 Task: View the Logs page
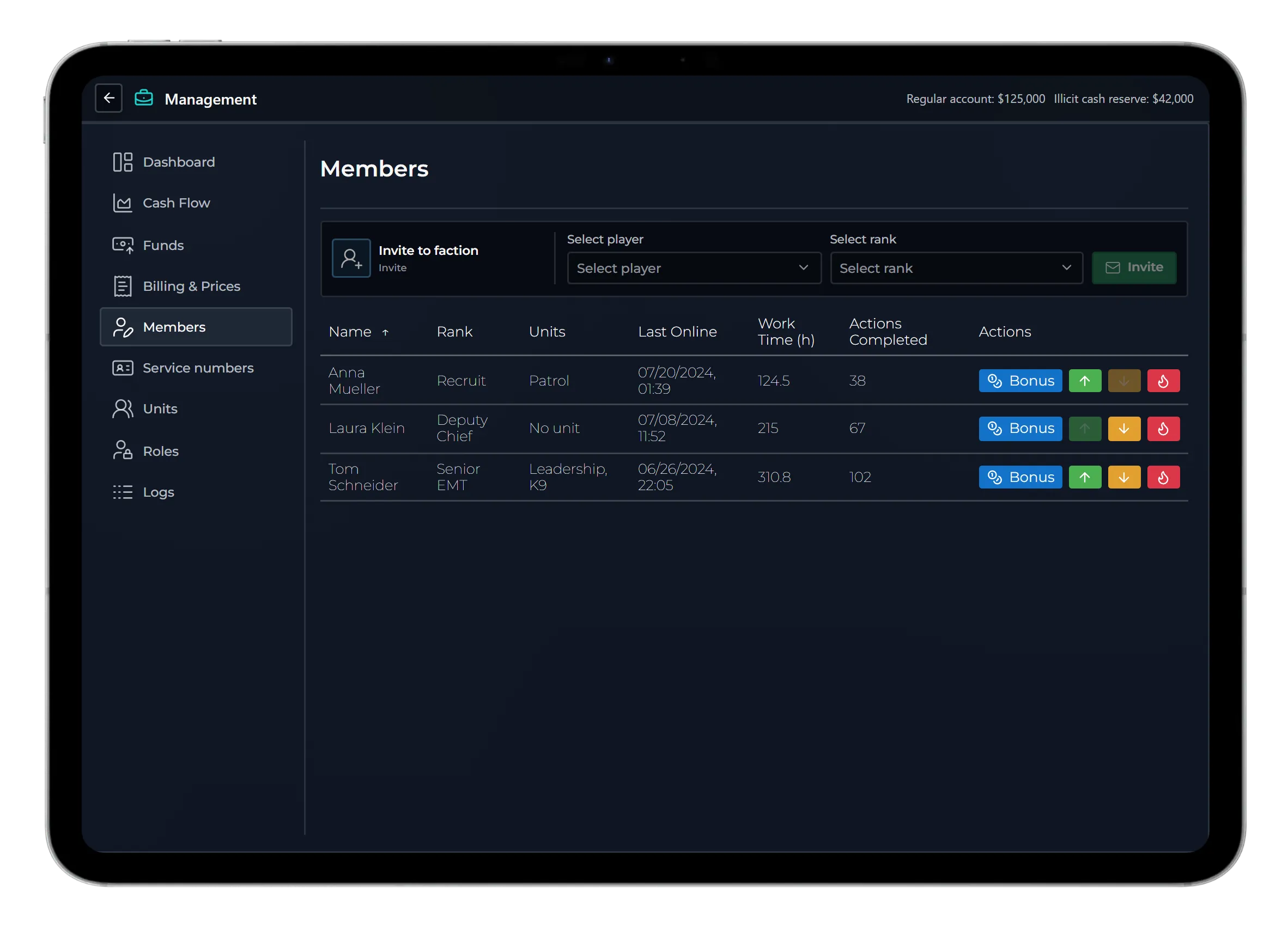coord(196,492)
